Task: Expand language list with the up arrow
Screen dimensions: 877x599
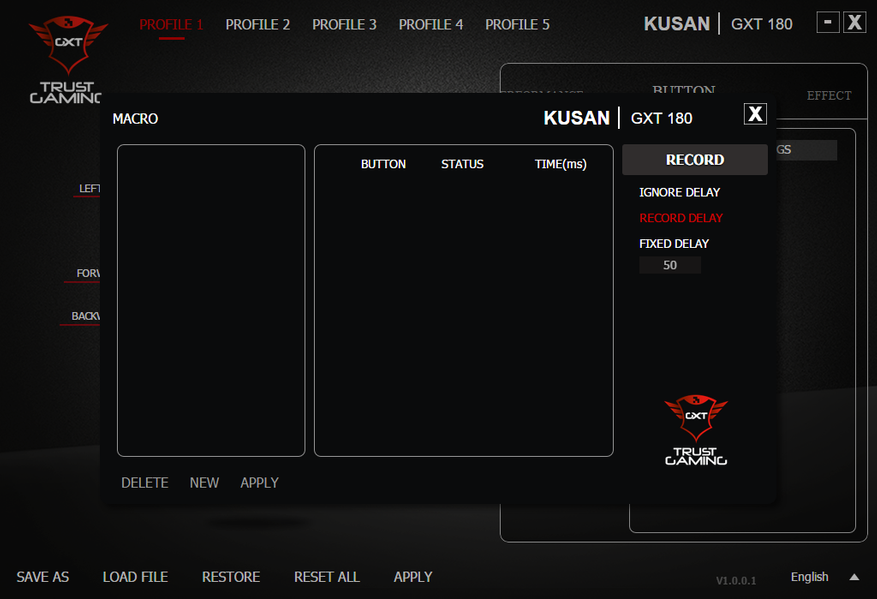Action: pos(854,577)
